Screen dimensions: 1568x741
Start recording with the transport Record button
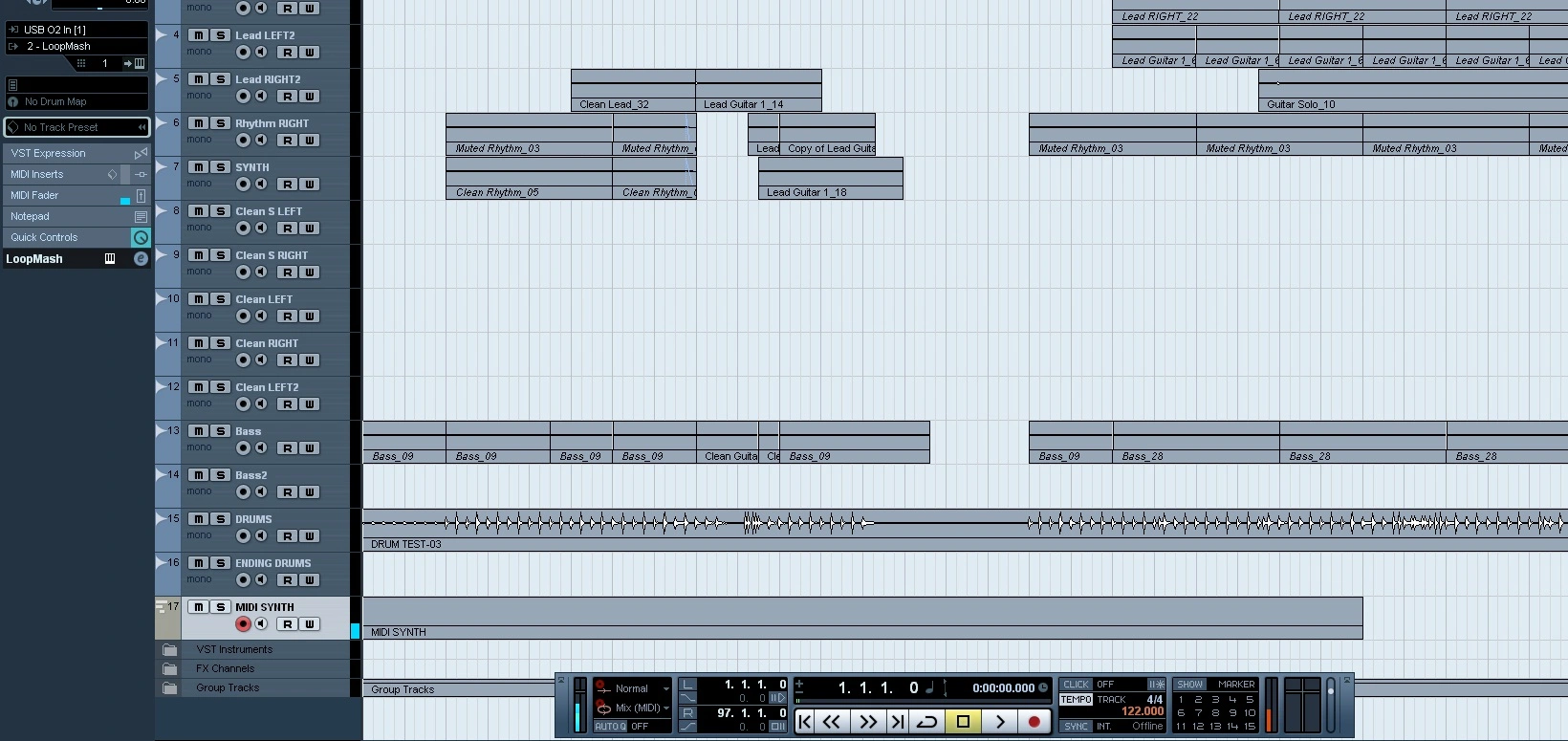[x=1034, y=722]
